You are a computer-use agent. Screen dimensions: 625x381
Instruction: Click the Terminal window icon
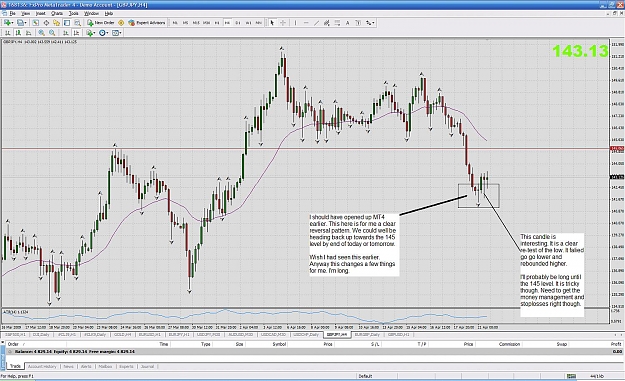[x=67, y=23]
